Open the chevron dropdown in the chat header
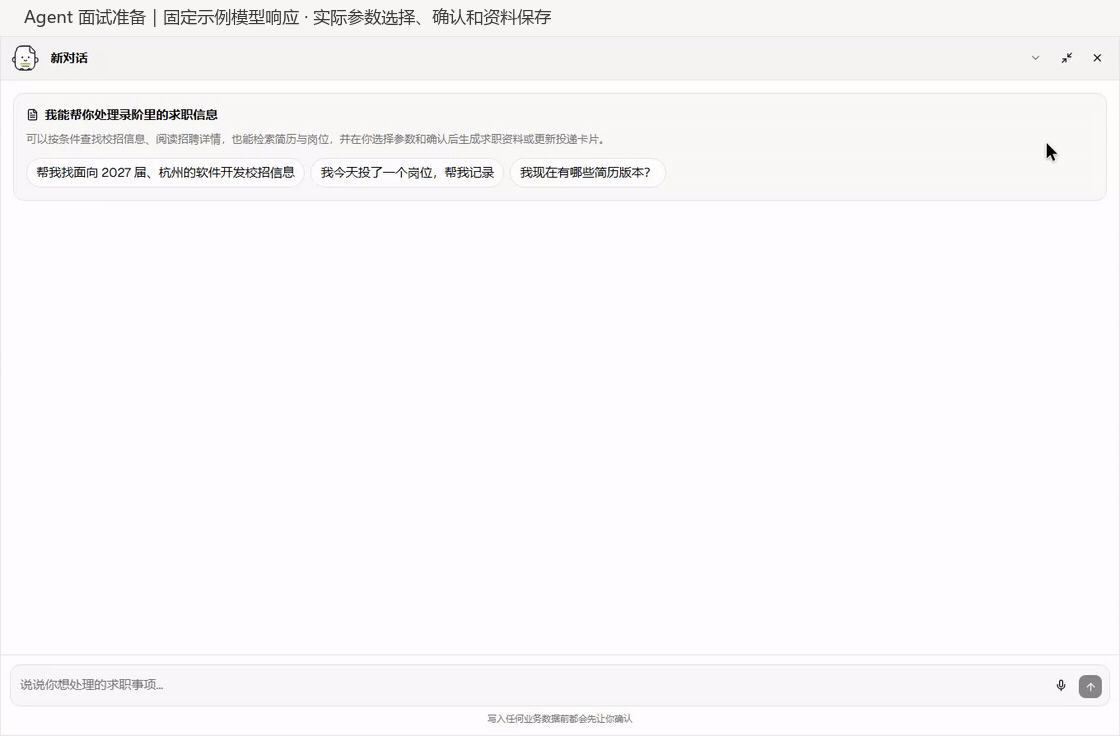Viewport: 1120px width, 736px height. pos(1035,58)
